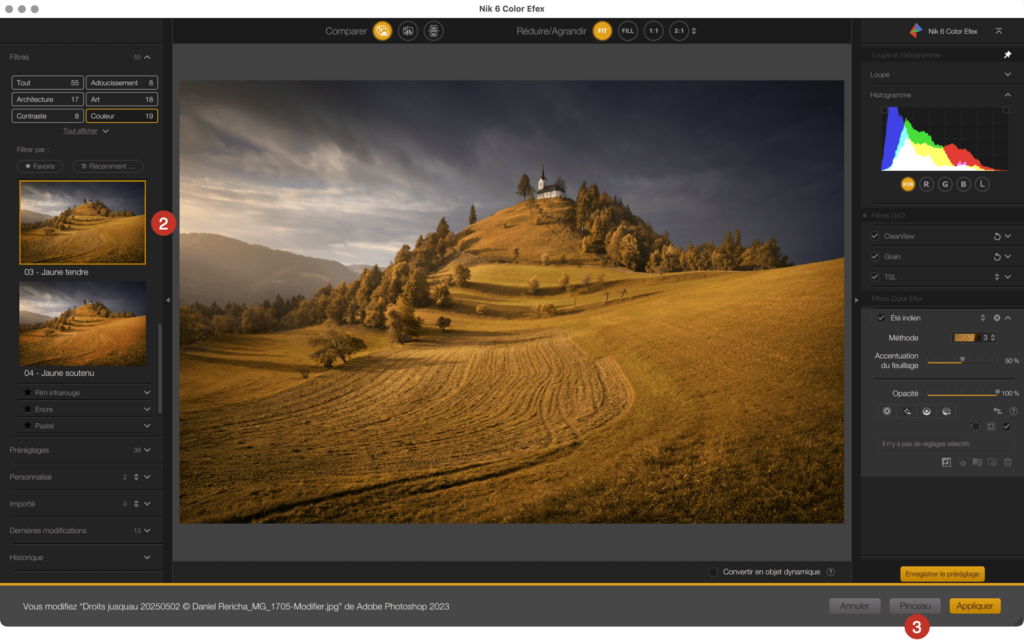Collapse the Histogramme panel
The width and height of the screenshot is (1024, 640).
coord(1008,95)
